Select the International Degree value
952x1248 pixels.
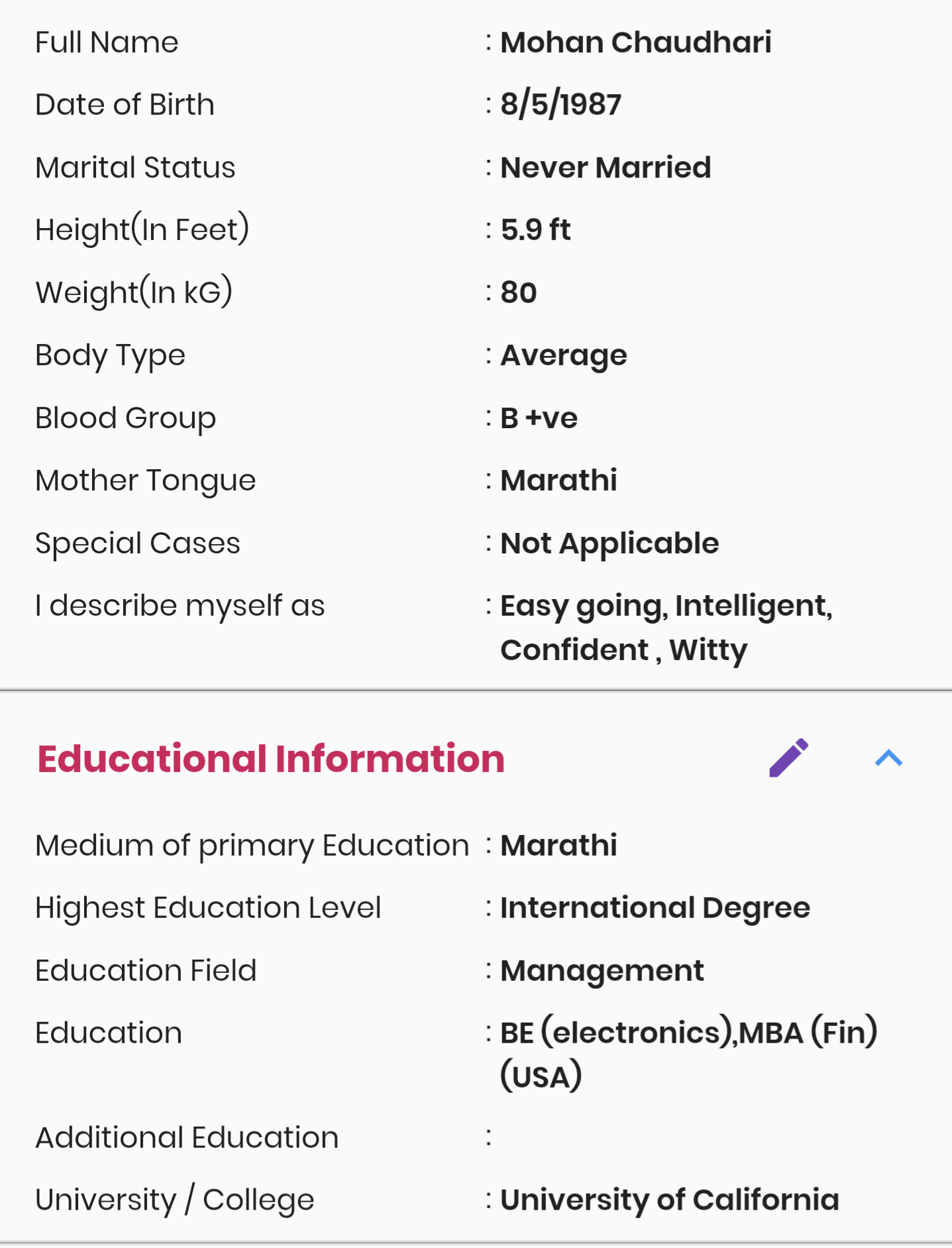coord(655,908)
